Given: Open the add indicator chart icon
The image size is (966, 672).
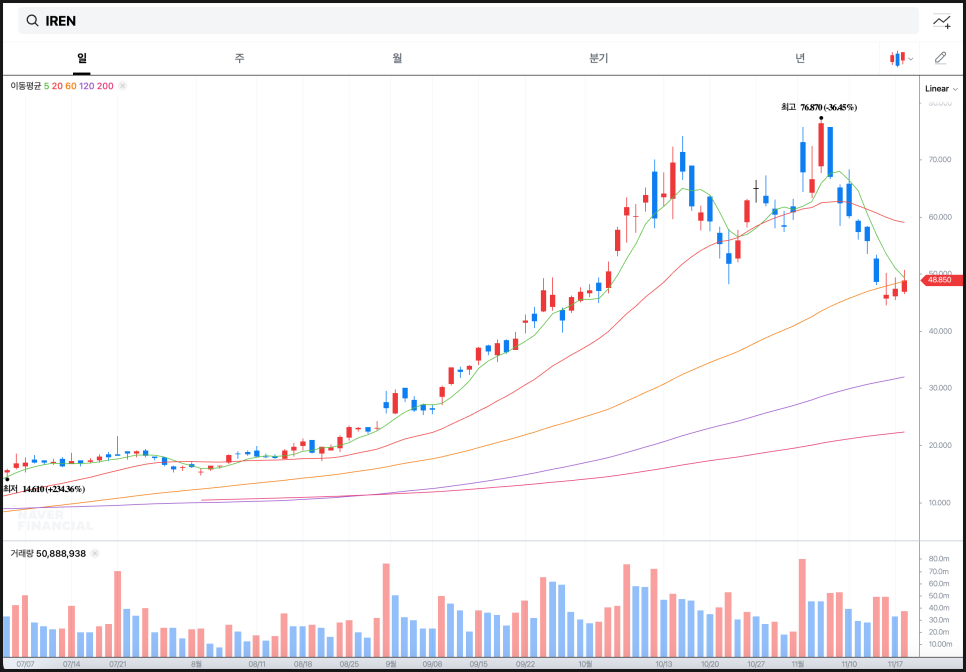Looking at the screenshot, I should coord(941,21).
